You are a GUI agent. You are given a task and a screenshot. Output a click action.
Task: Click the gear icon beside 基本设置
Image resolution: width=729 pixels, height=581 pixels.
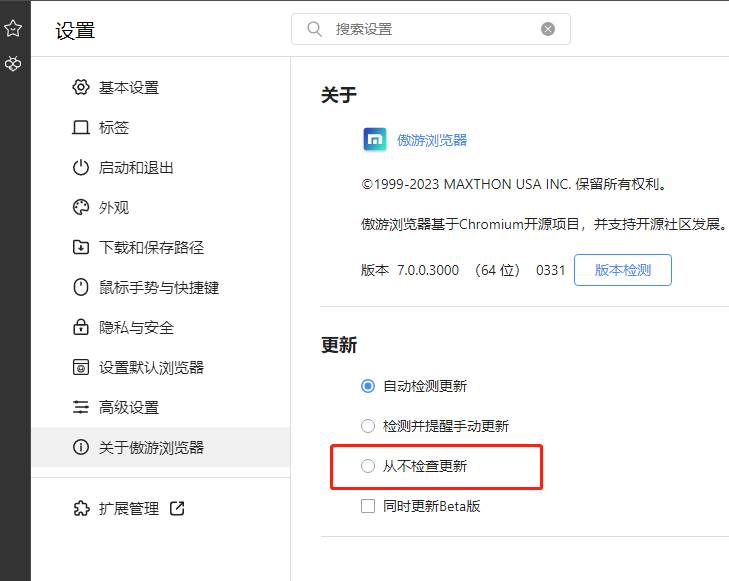81,87
